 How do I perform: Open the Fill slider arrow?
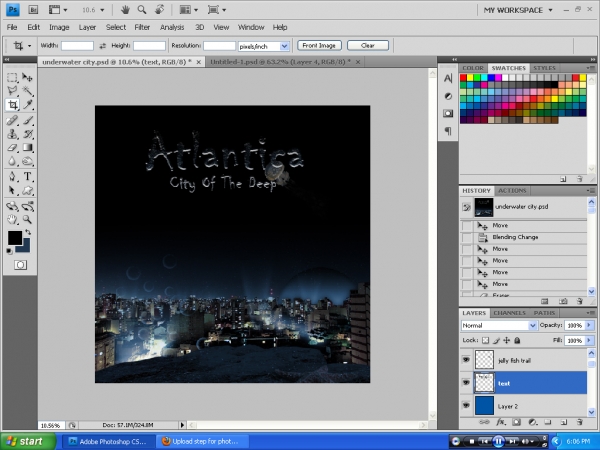[589, 340]
